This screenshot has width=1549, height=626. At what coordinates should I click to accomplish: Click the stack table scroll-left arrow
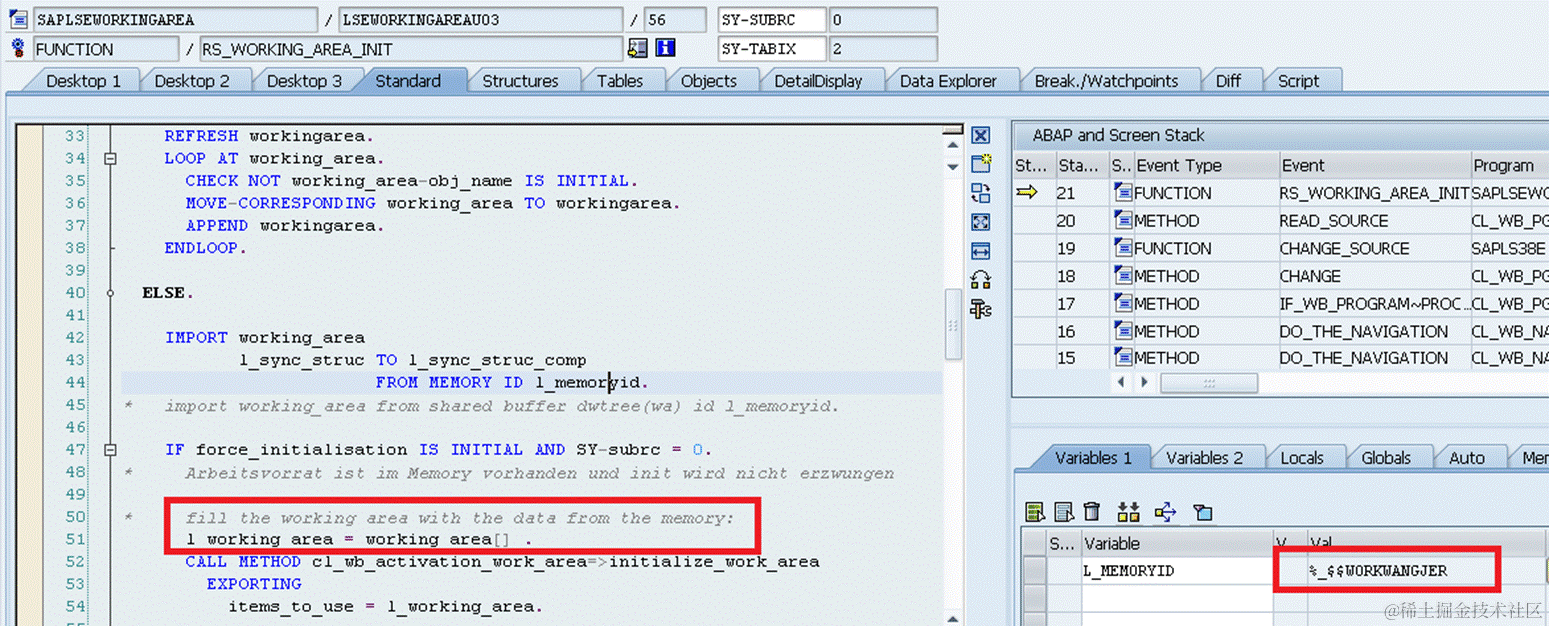coord(1121,382)
